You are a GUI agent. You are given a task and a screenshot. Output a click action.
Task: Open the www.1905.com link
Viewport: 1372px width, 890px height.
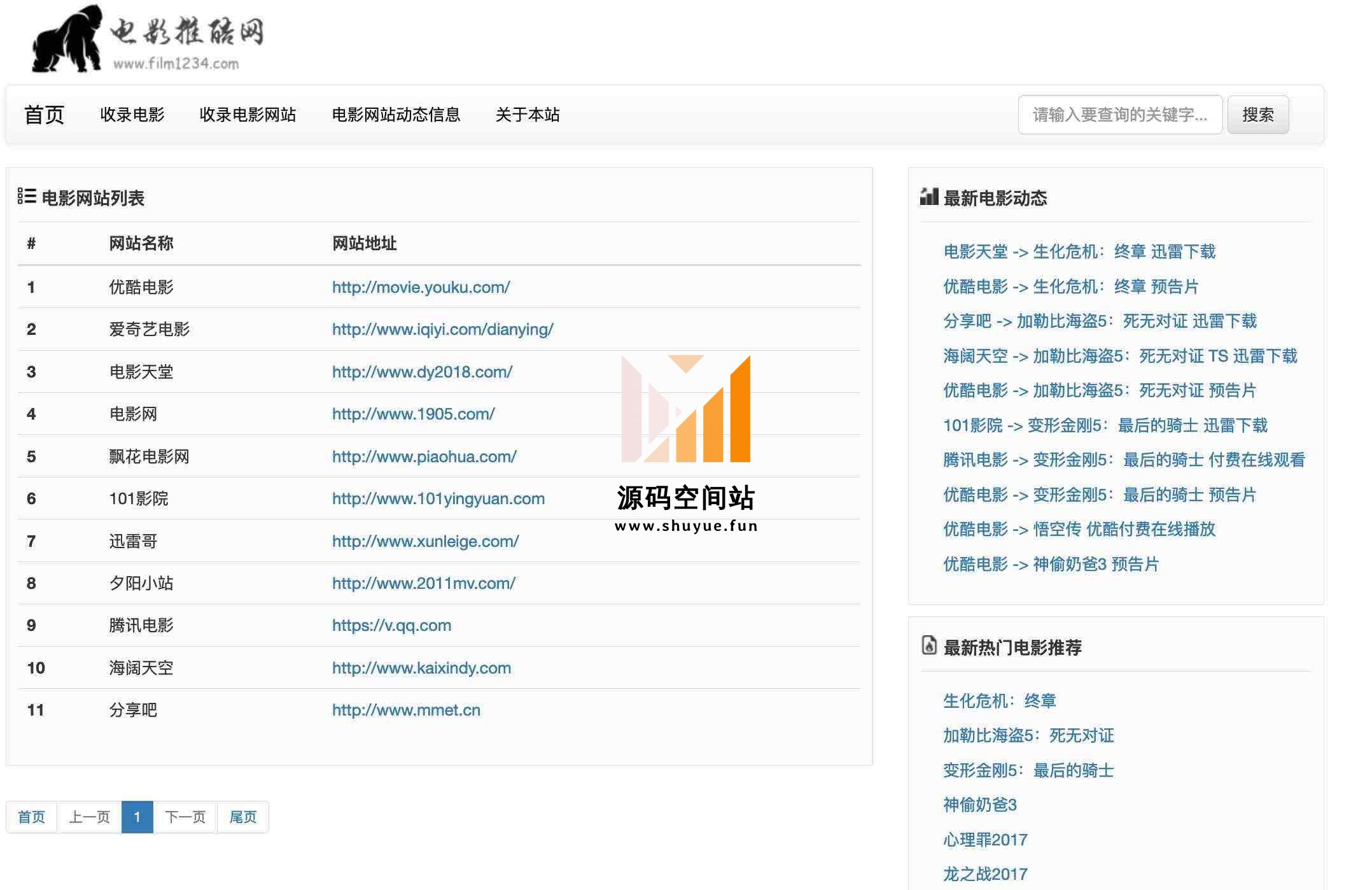(x=414, y=414)
